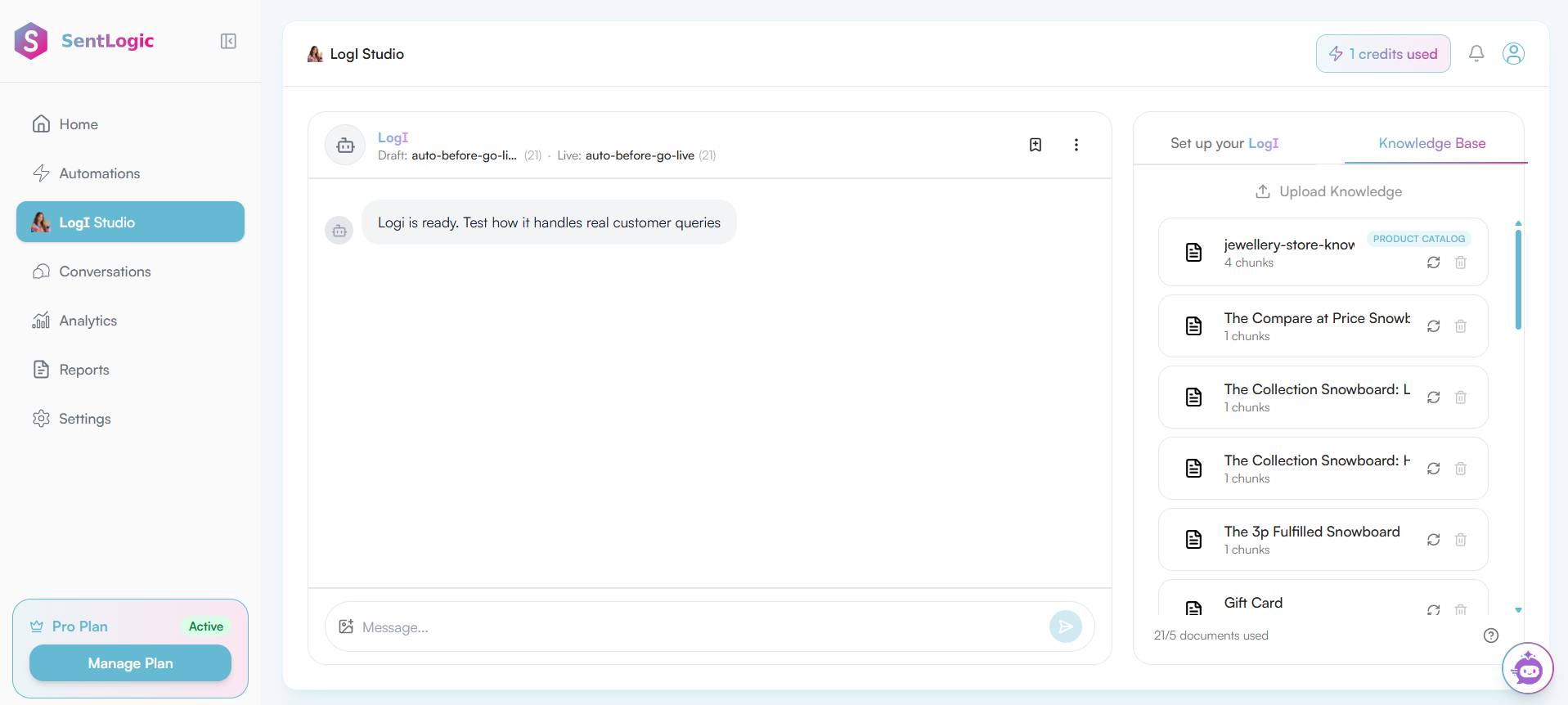Click the Manage Plan button

pos(130,663)
